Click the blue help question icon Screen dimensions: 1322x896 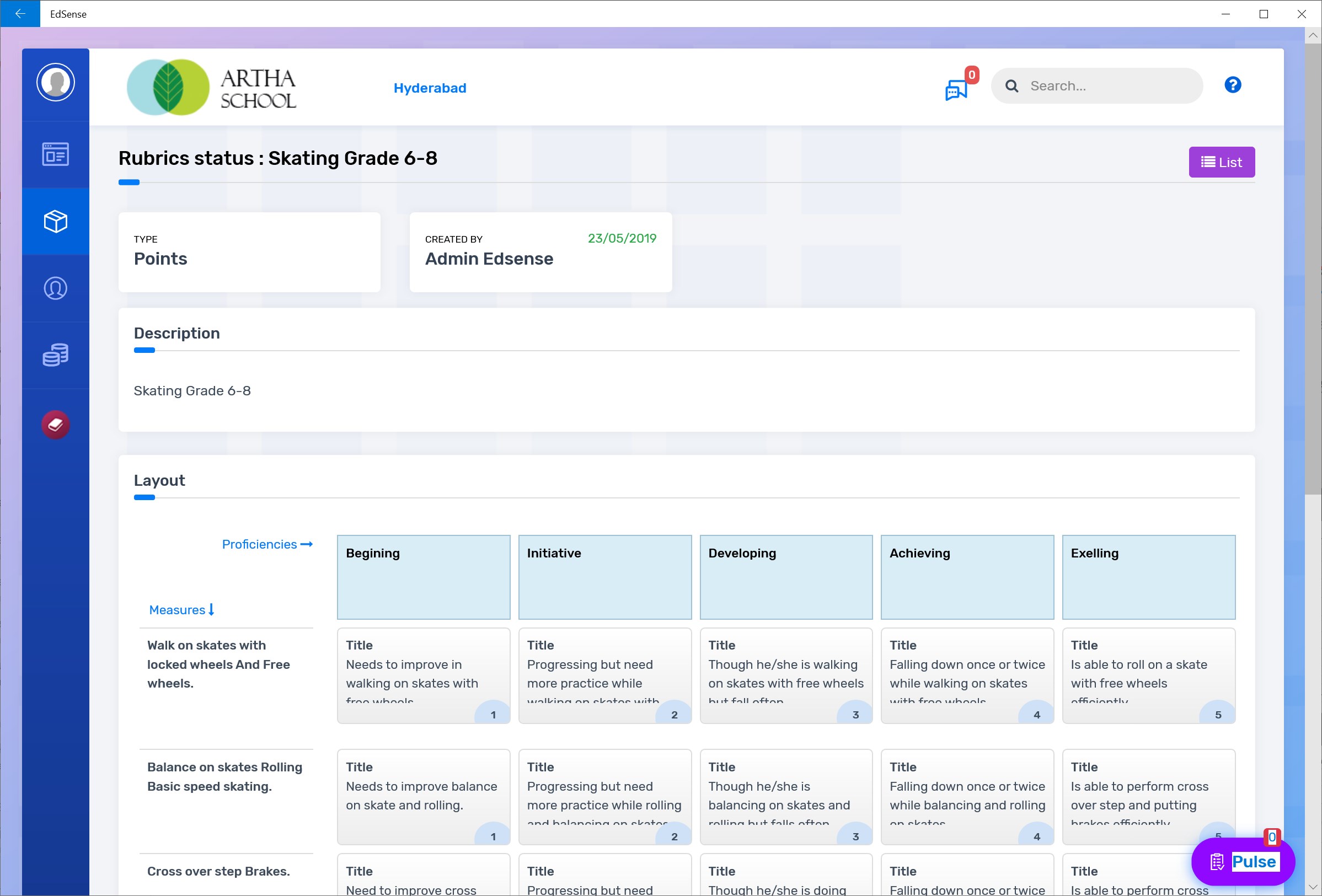(1232, 85)
